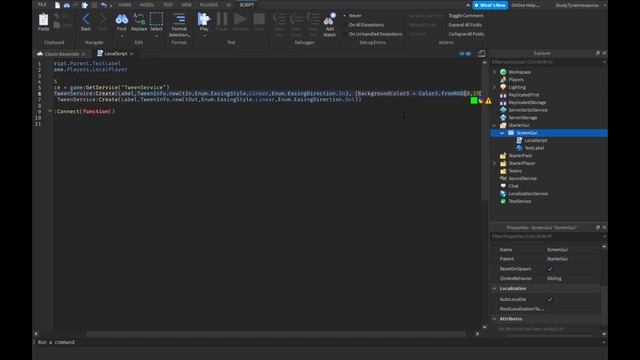Image resolution: width=640 pixels, height=360 pixels.
Task: Collapse the ScreenGui tree node
Action: 502,133
